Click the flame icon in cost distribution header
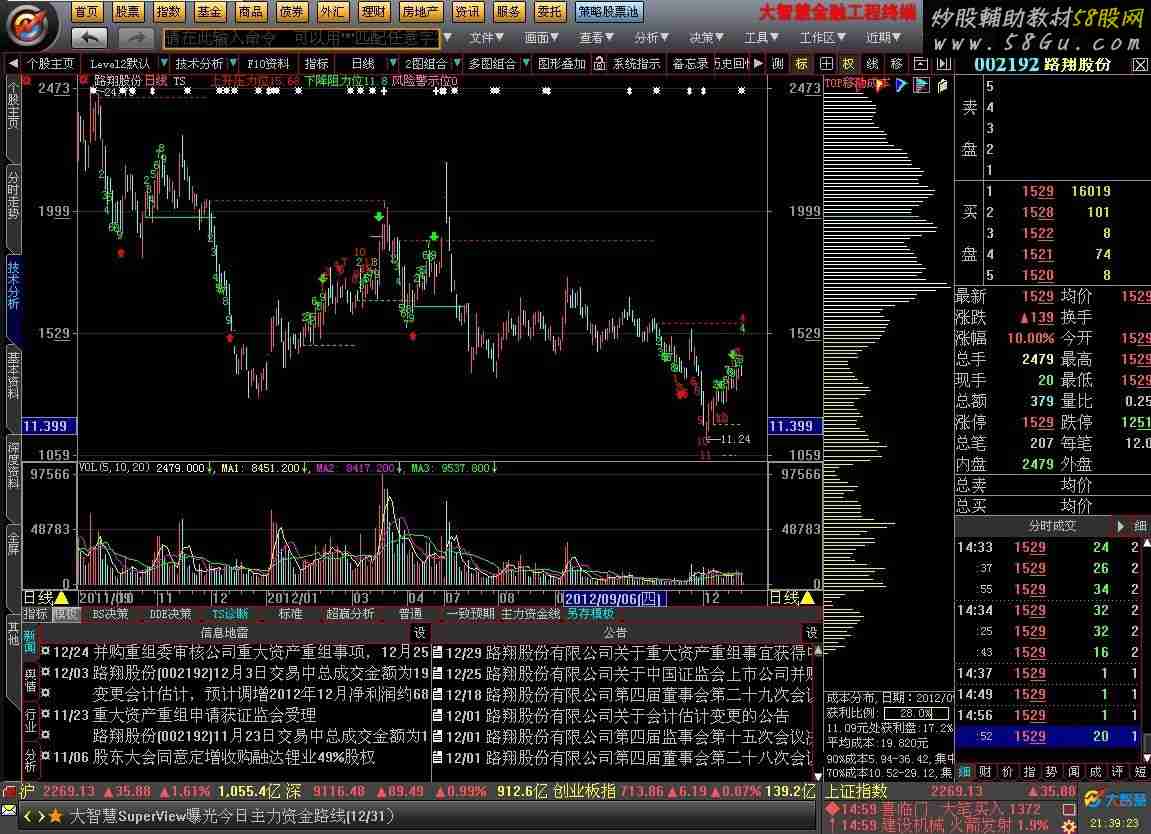Image resolution: width=1151 pixels, height=834 pixels. [880, 85]
